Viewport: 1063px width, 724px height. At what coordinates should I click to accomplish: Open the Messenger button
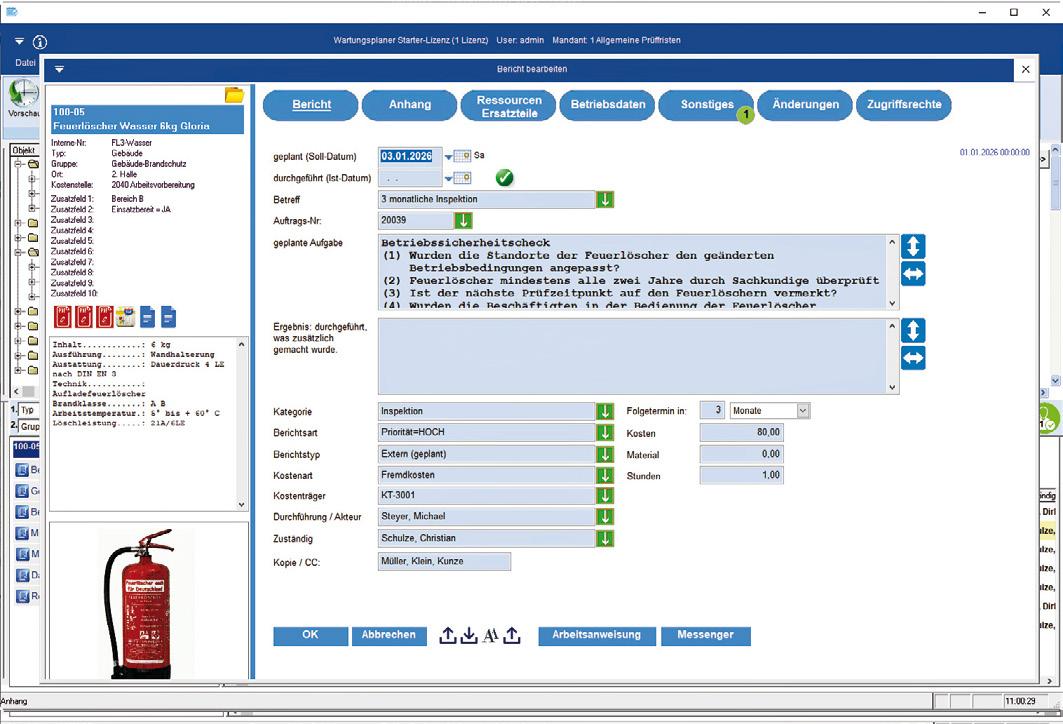coord(706,635)
